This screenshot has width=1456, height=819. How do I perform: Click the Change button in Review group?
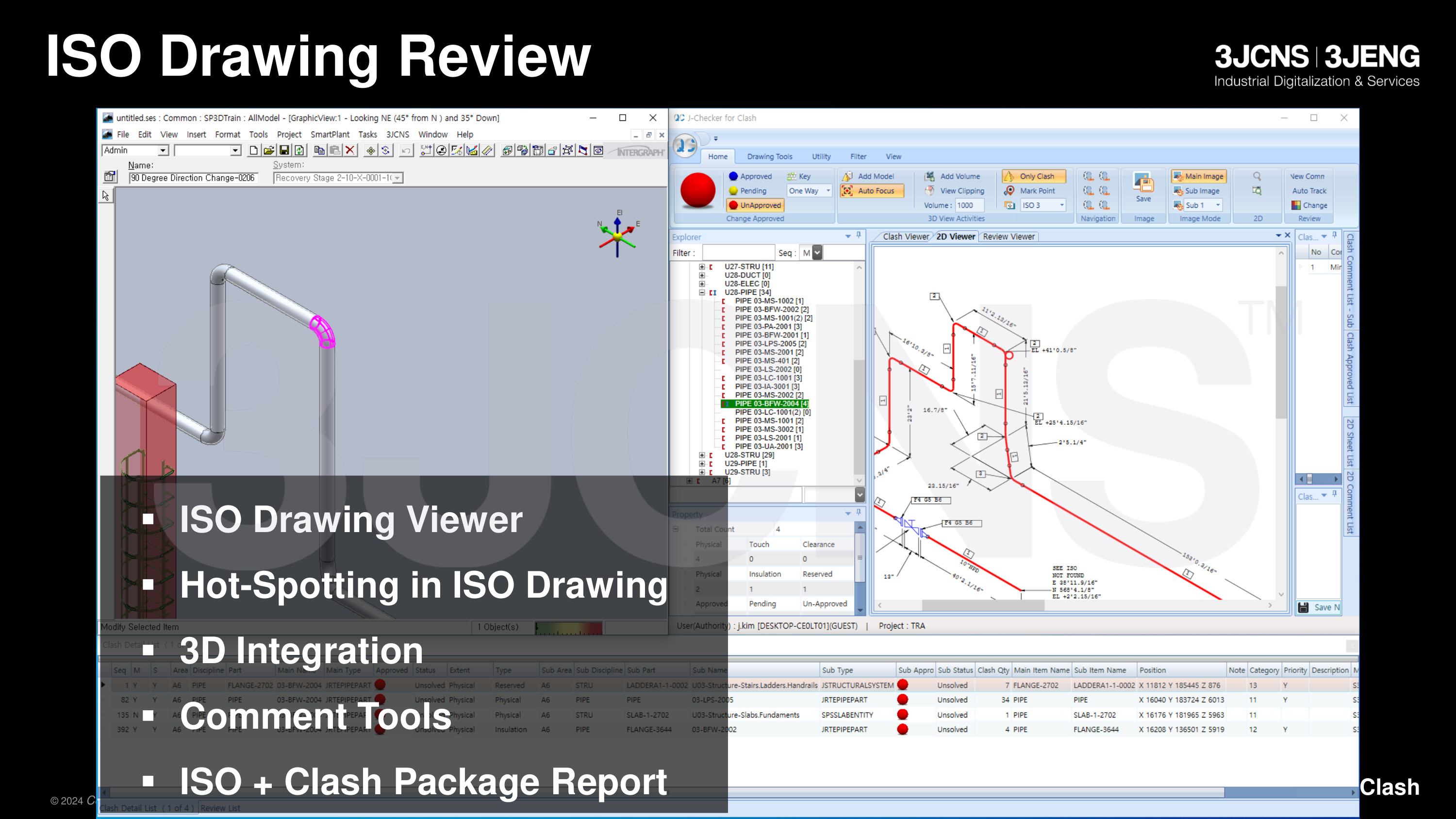pos(1309,205)
